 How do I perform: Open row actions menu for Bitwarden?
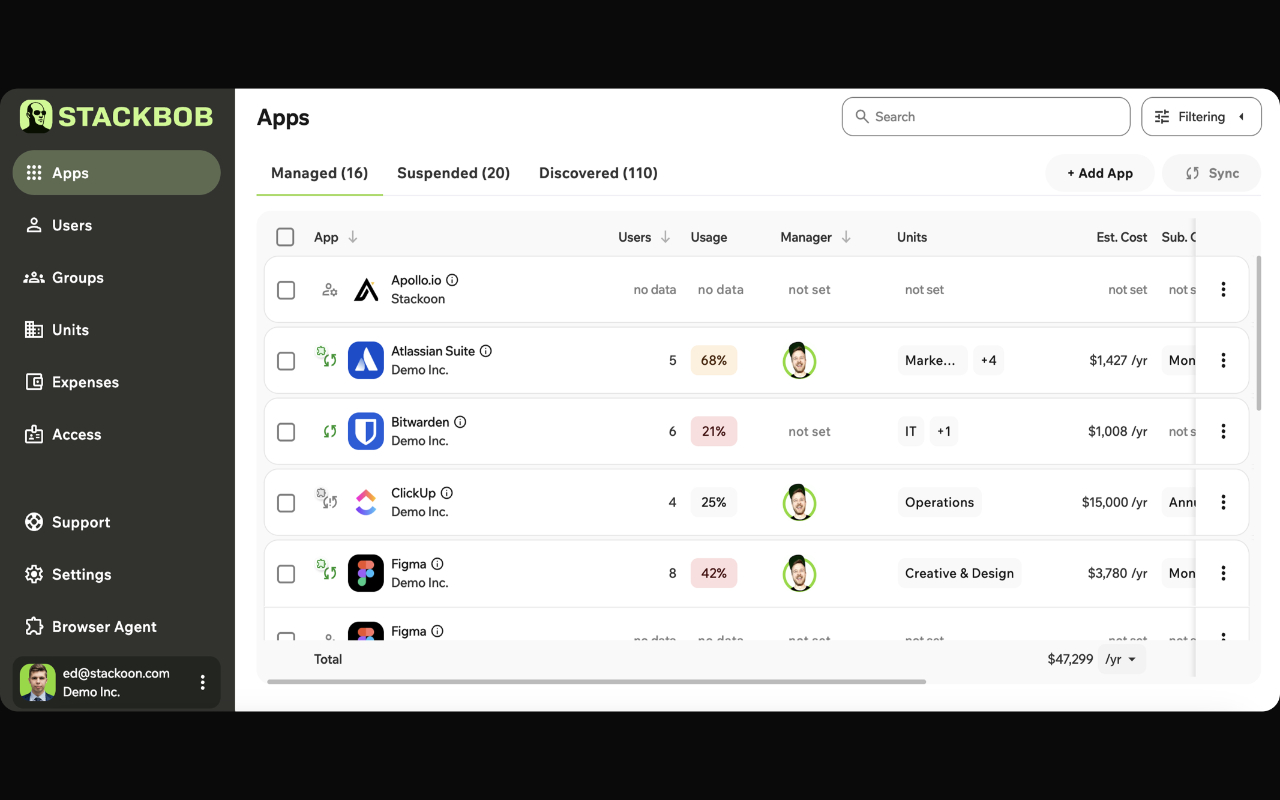pyautogui.click(x=1223, y=432)
